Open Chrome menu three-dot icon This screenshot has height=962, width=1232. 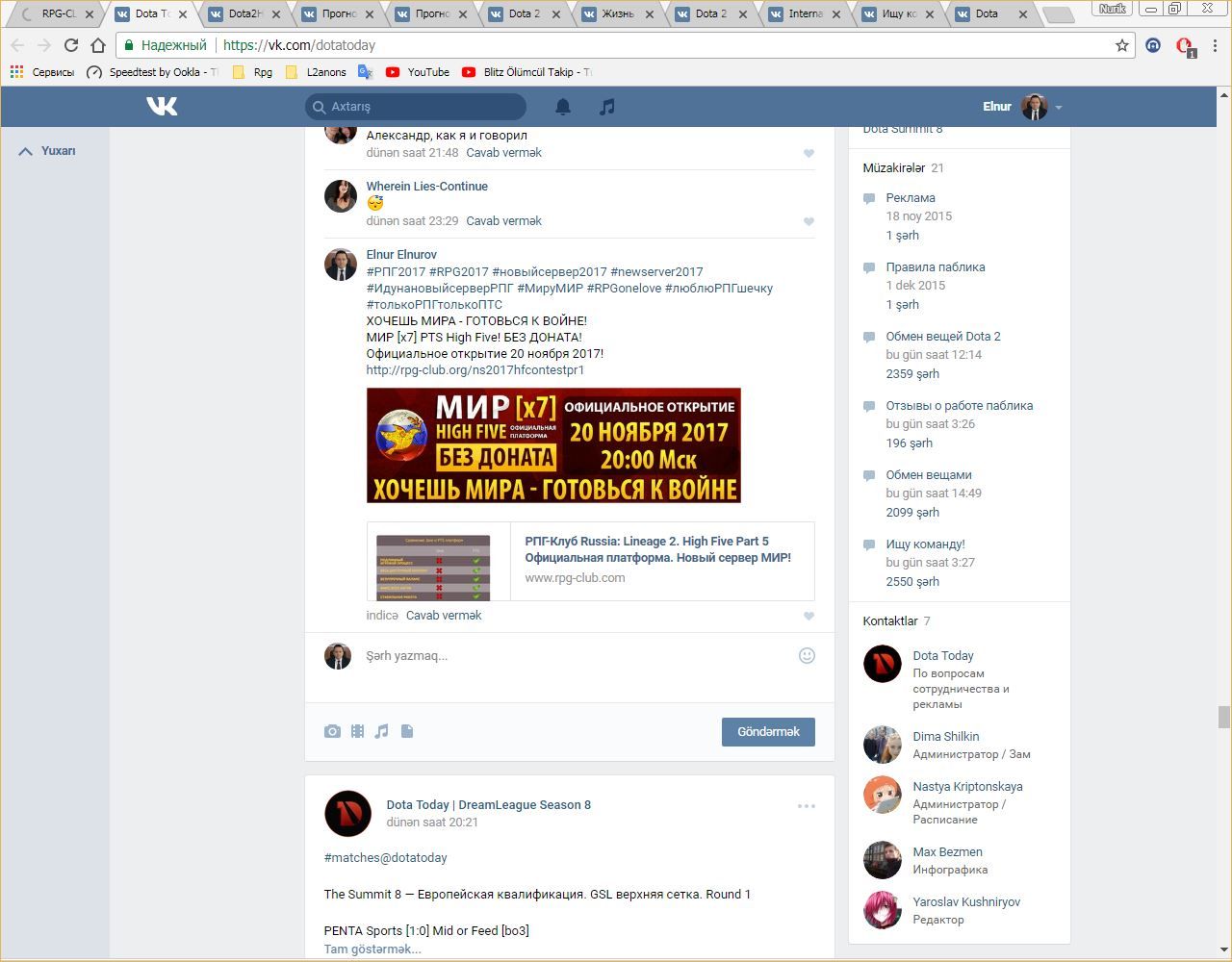(1217, 45)
